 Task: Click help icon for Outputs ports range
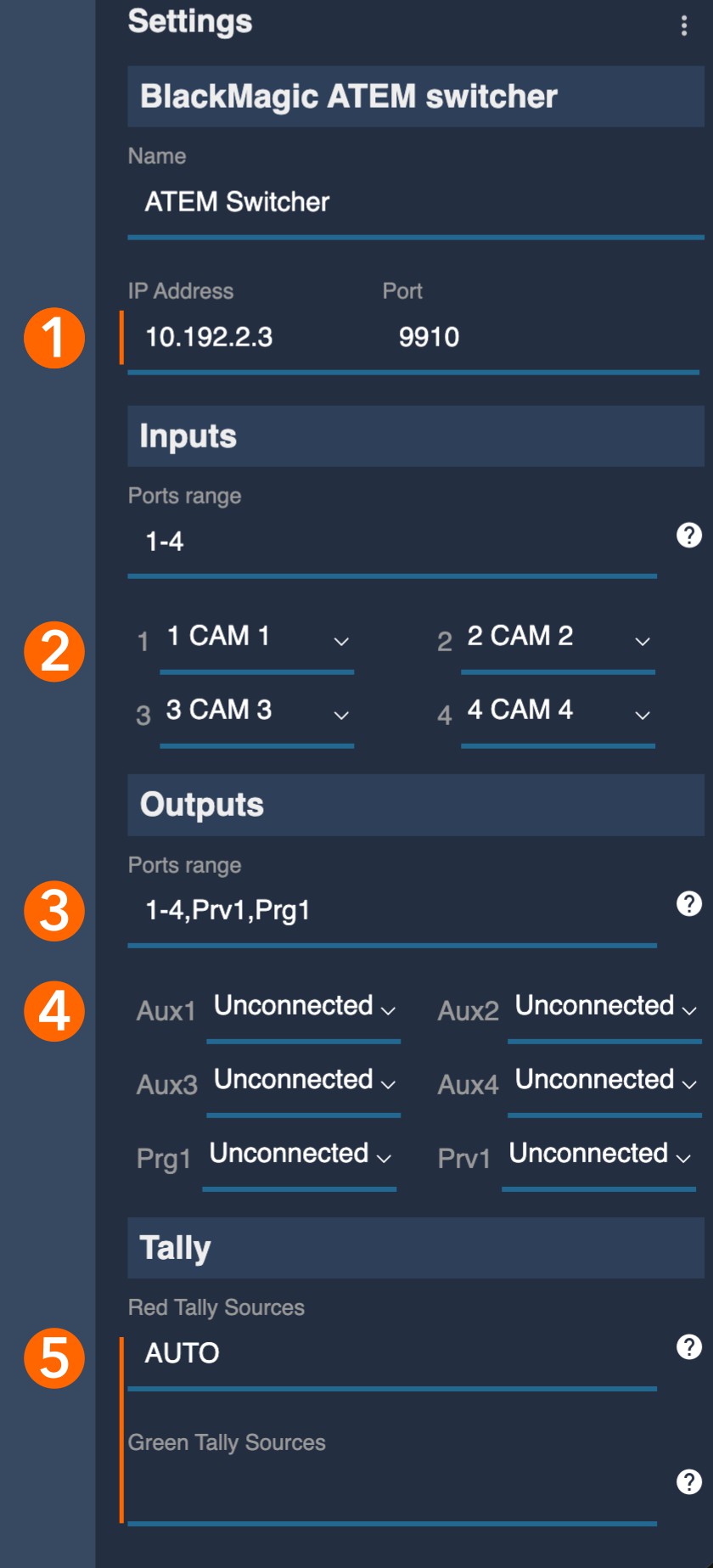click(x=688, y=903)
